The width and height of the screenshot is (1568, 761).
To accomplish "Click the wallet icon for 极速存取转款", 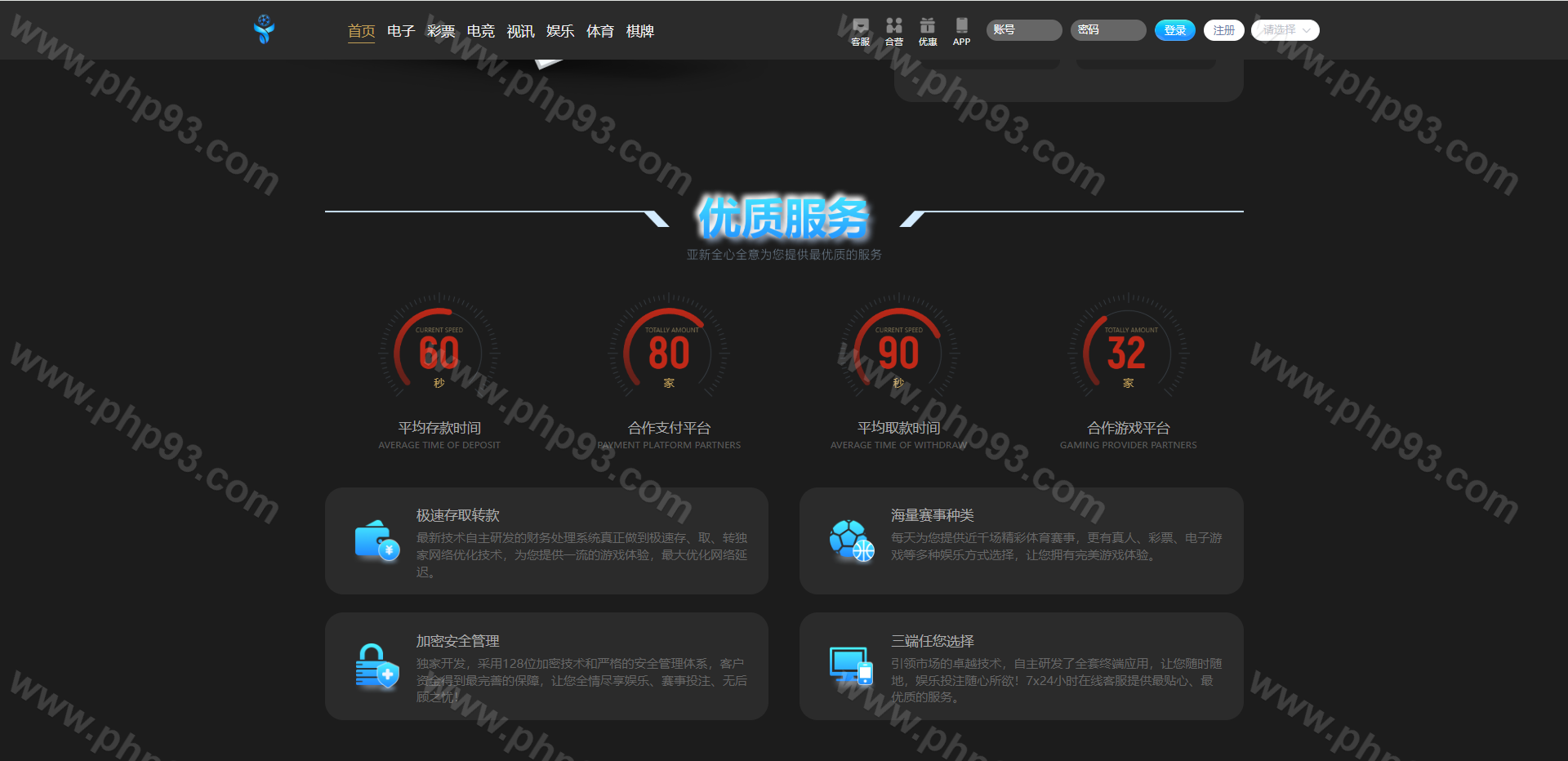I will tap(376, 541).
